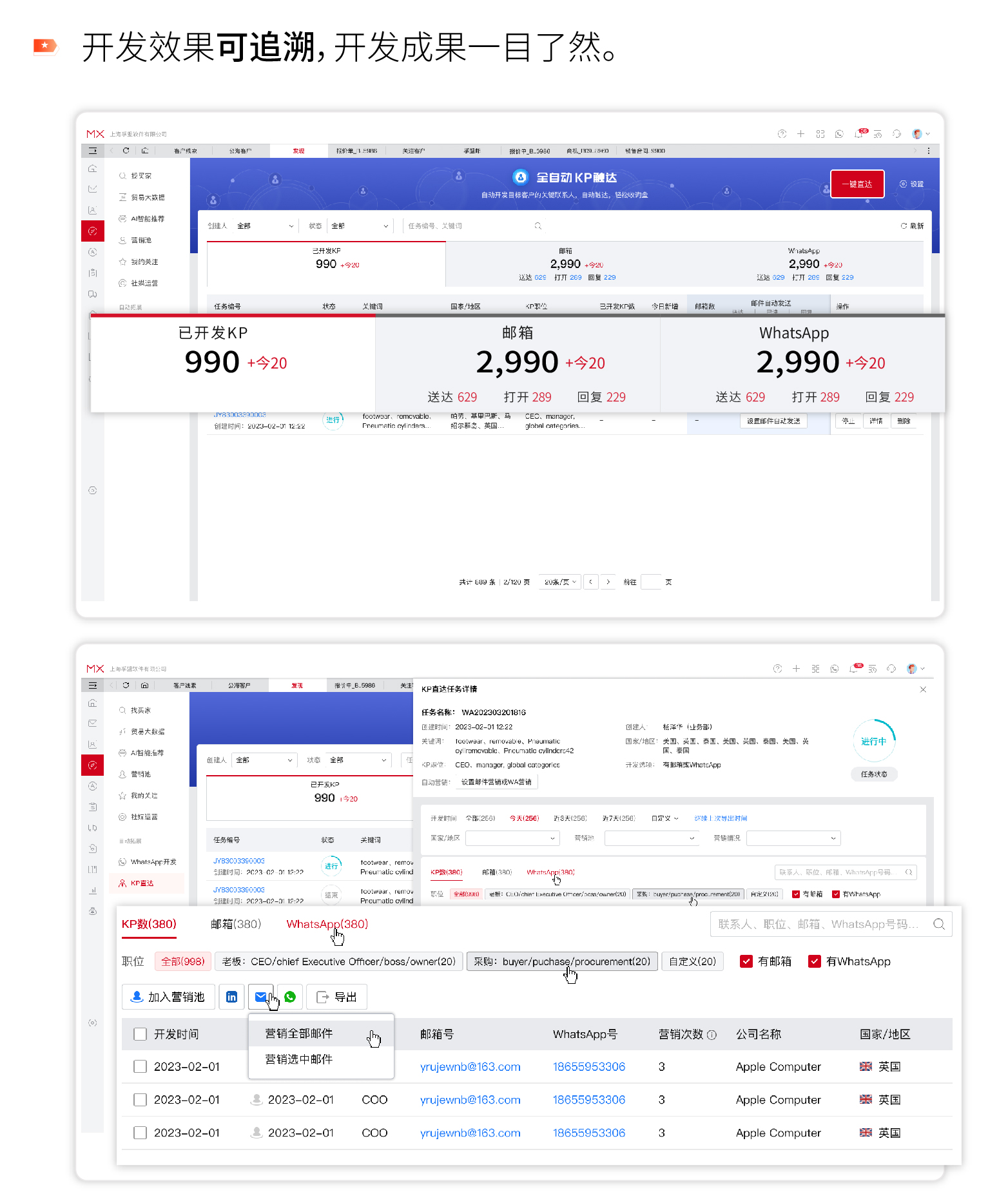The width and height of the screenshot is (1008, 1201).
Task: Click the search magnifier in contact search box
Action: 938,924
